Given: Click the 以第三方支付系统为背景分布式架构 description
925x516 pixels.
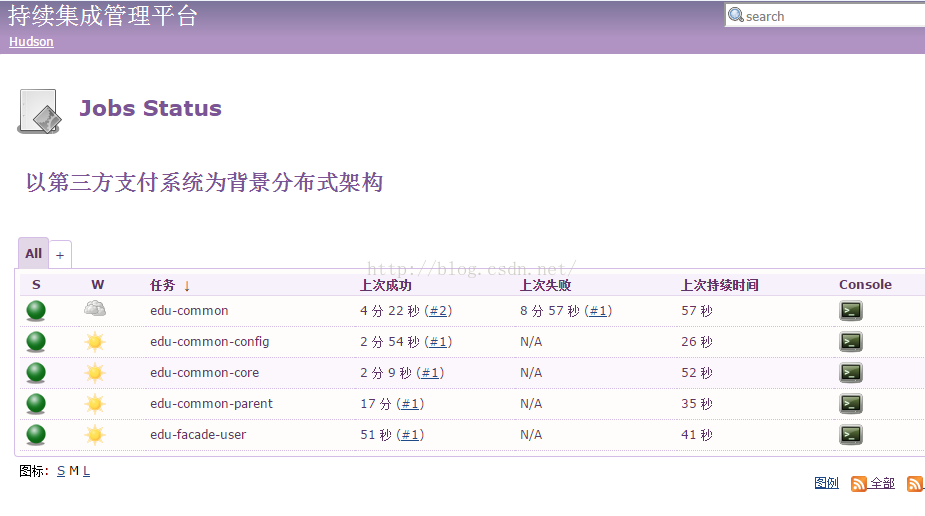Looking at the screenshot, I should [x=204, y=182].
